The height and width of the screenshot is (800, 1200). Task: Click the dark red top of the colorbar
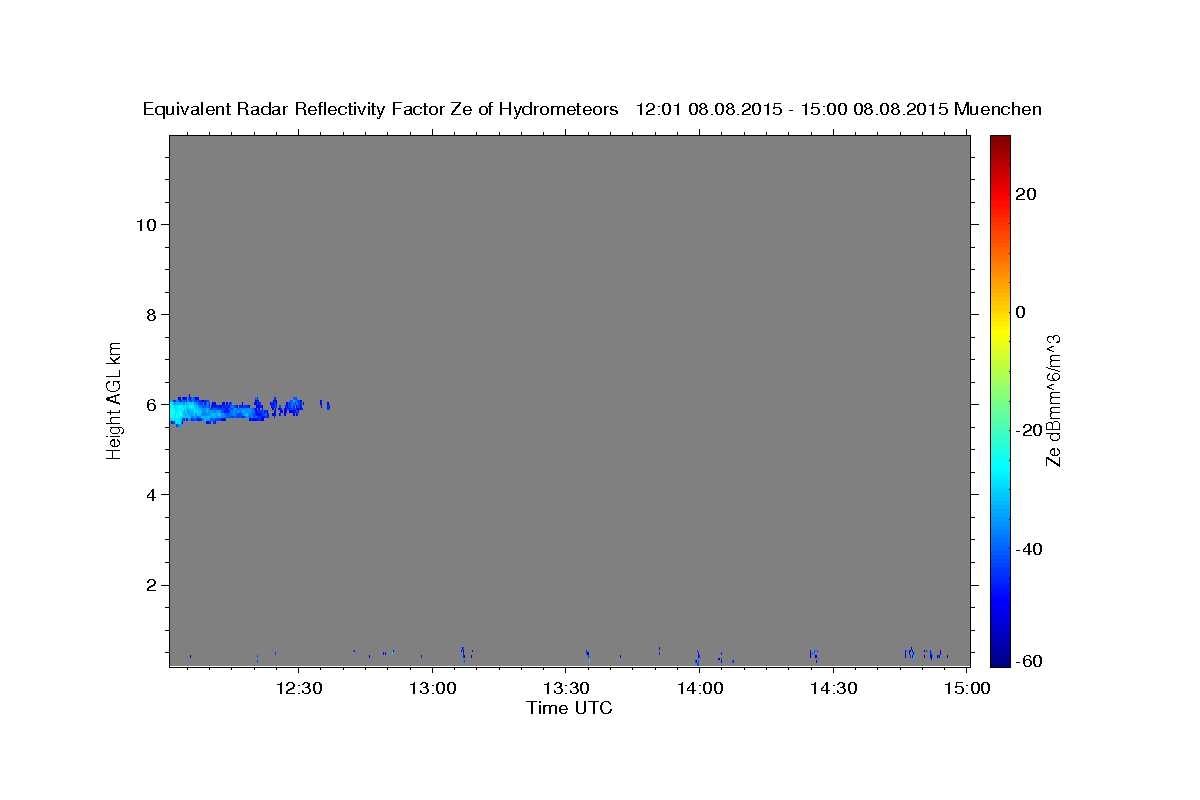(x=1000, y=143)
